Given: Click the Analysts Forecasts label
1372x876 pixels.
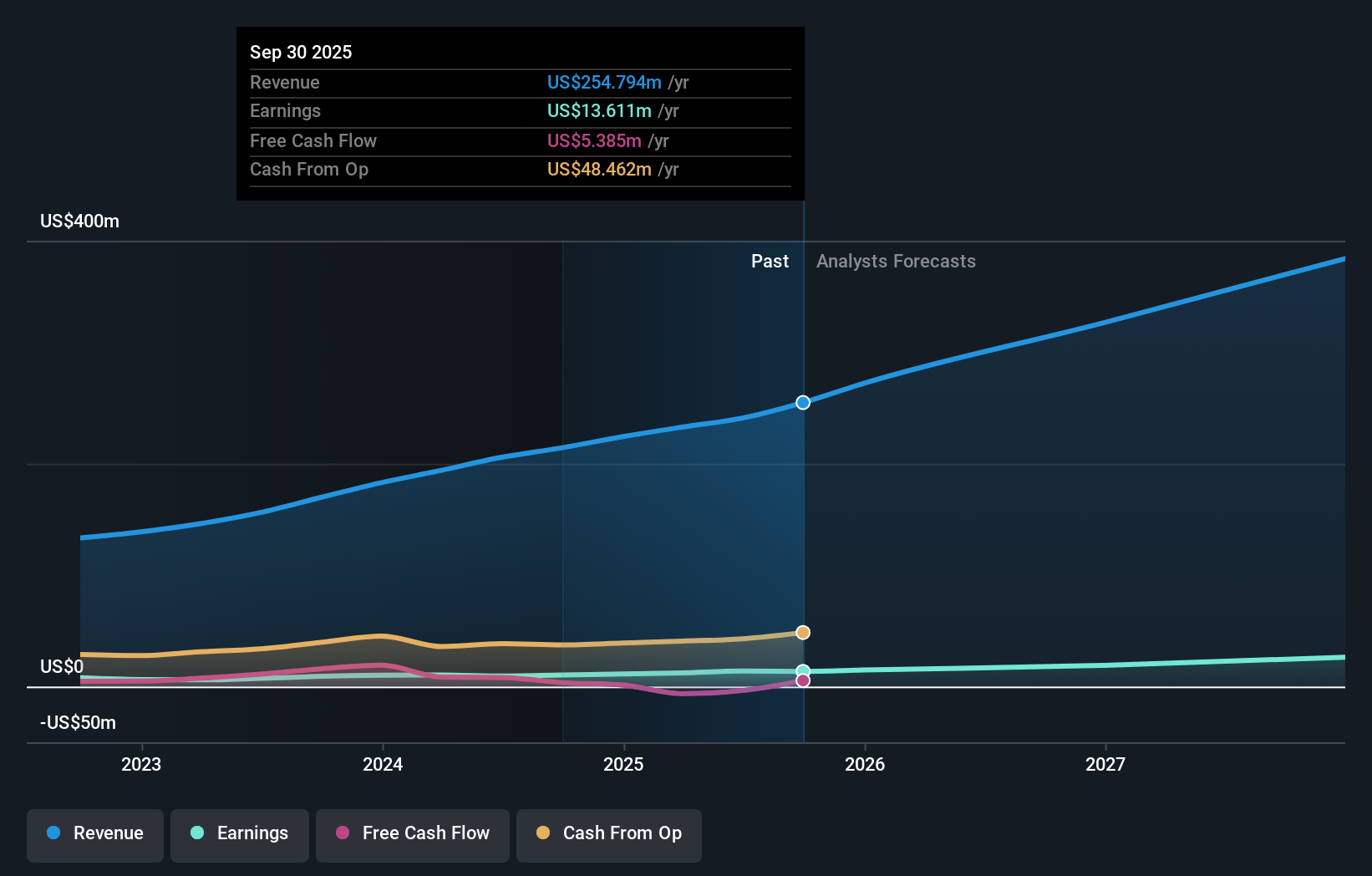Looking at the screenshot, I should (896, 262).
